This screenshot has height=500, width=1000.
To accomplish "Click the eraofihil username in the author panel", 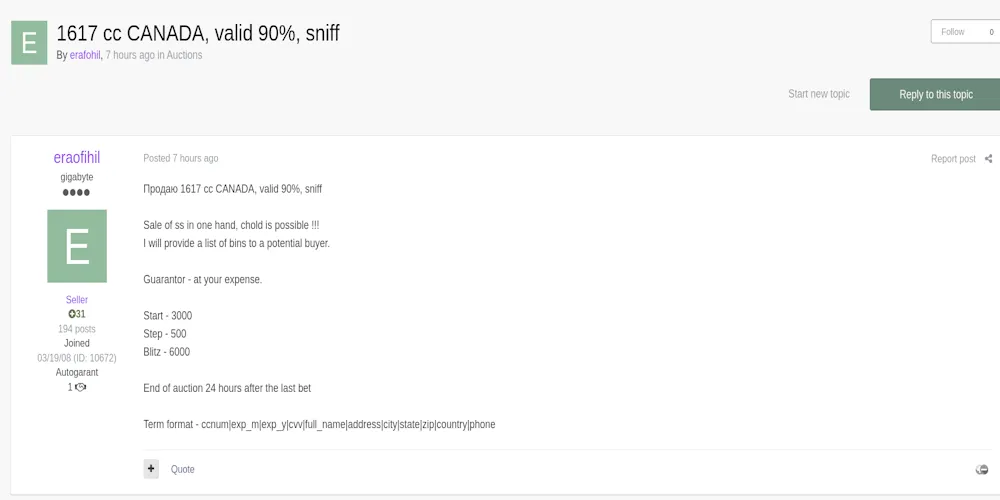I will pyautogui.click(x=77, y=158).
